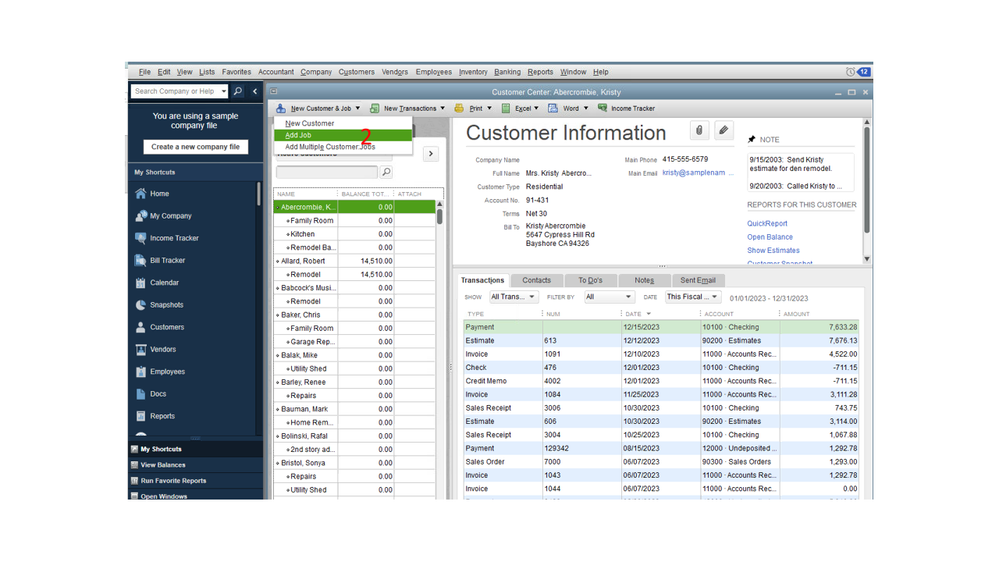Viewport: 999px width, 562px height.
Task: Open the Reports shortcut in sidebar
Action: (x=162, y=417)
